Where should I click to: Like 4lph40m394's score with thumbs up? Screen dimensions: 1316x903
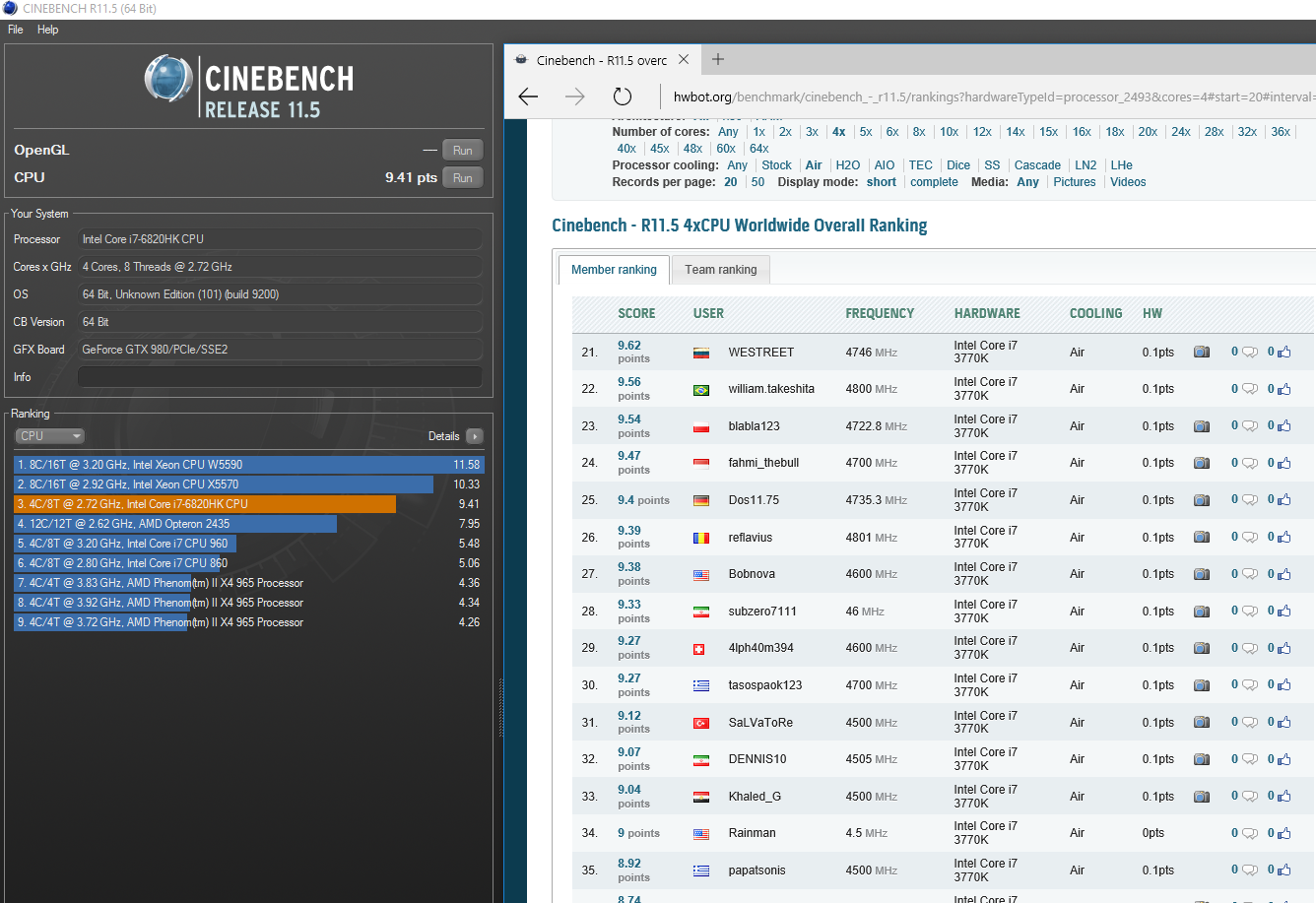click(x=1283, y=648)
